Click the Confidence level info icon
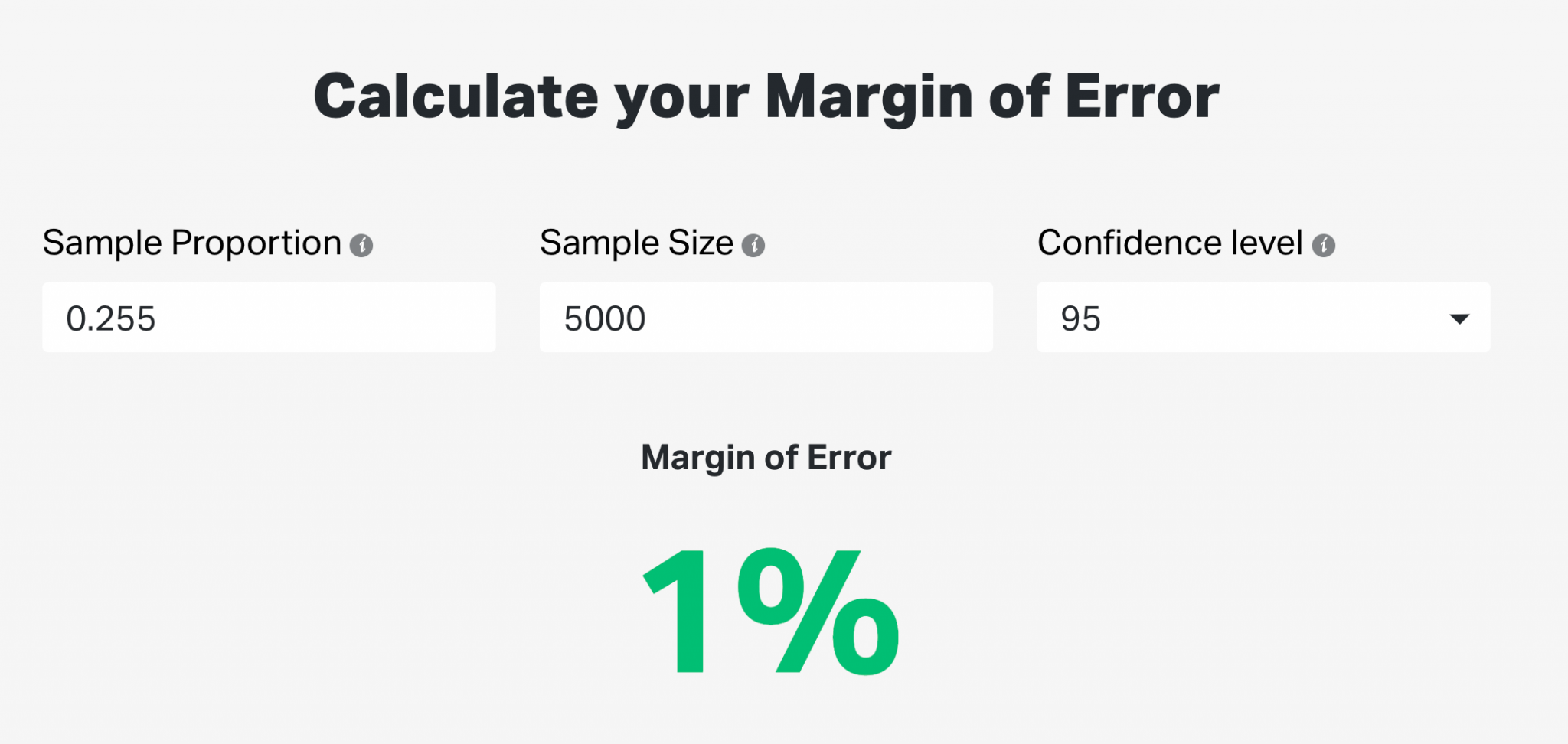The image size is (1568, 744). 1324,246
